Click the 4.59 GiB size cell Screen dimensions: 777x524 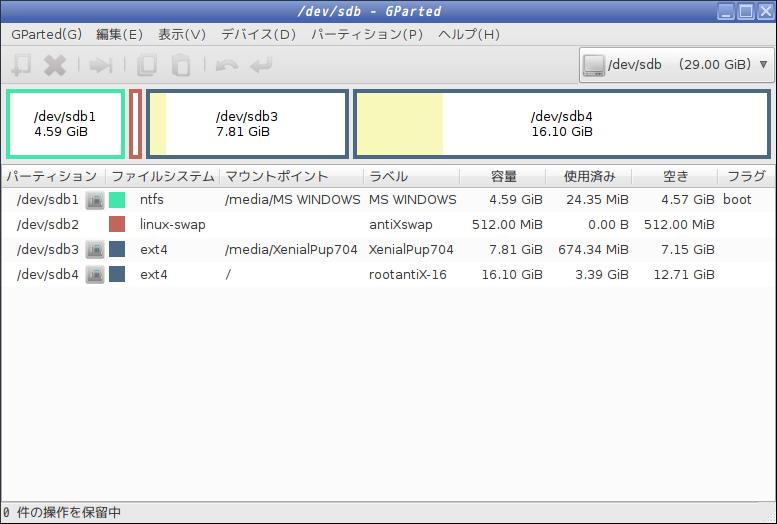pos(516,200)
